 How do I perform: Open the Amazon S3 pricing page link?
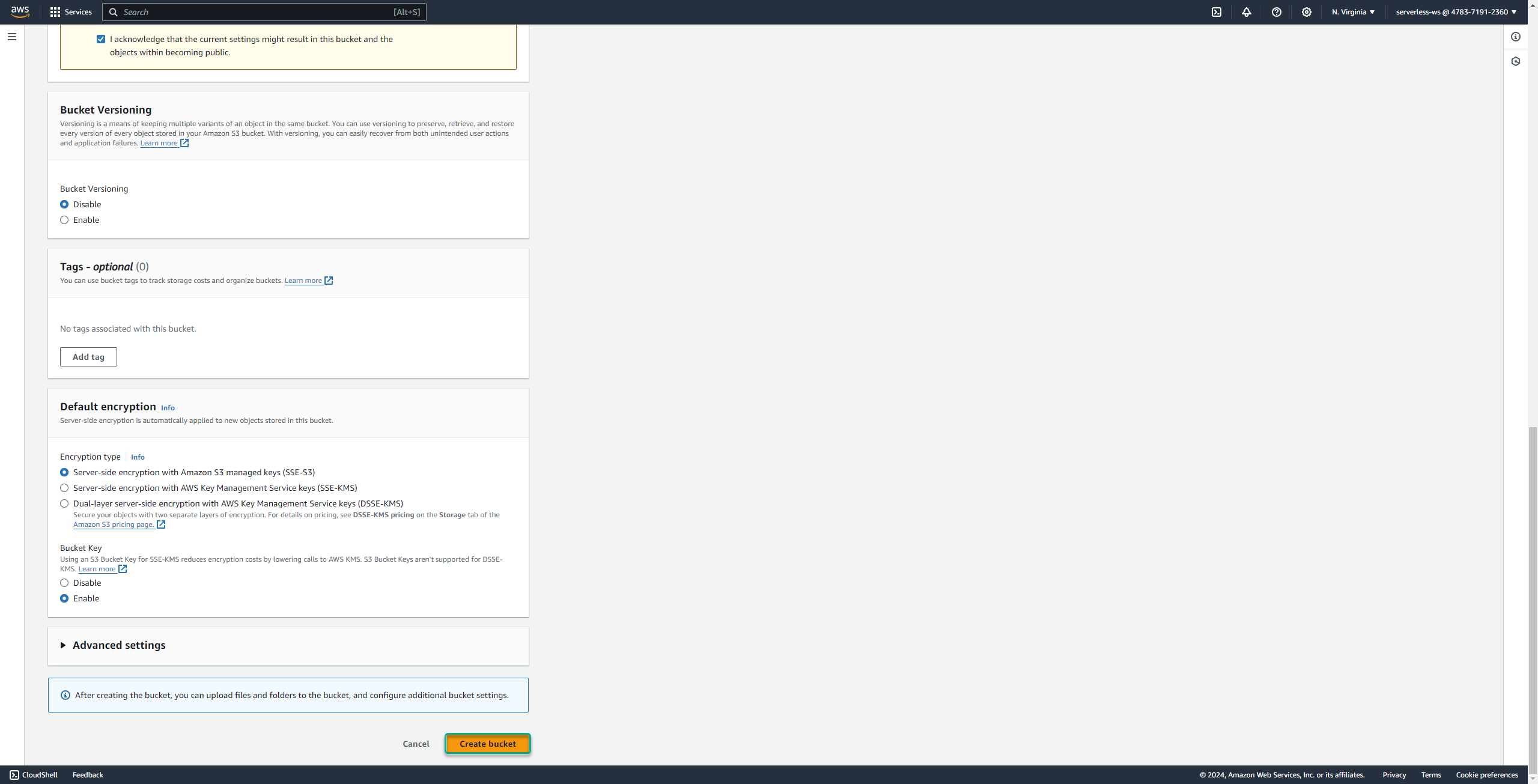[114, 524]
